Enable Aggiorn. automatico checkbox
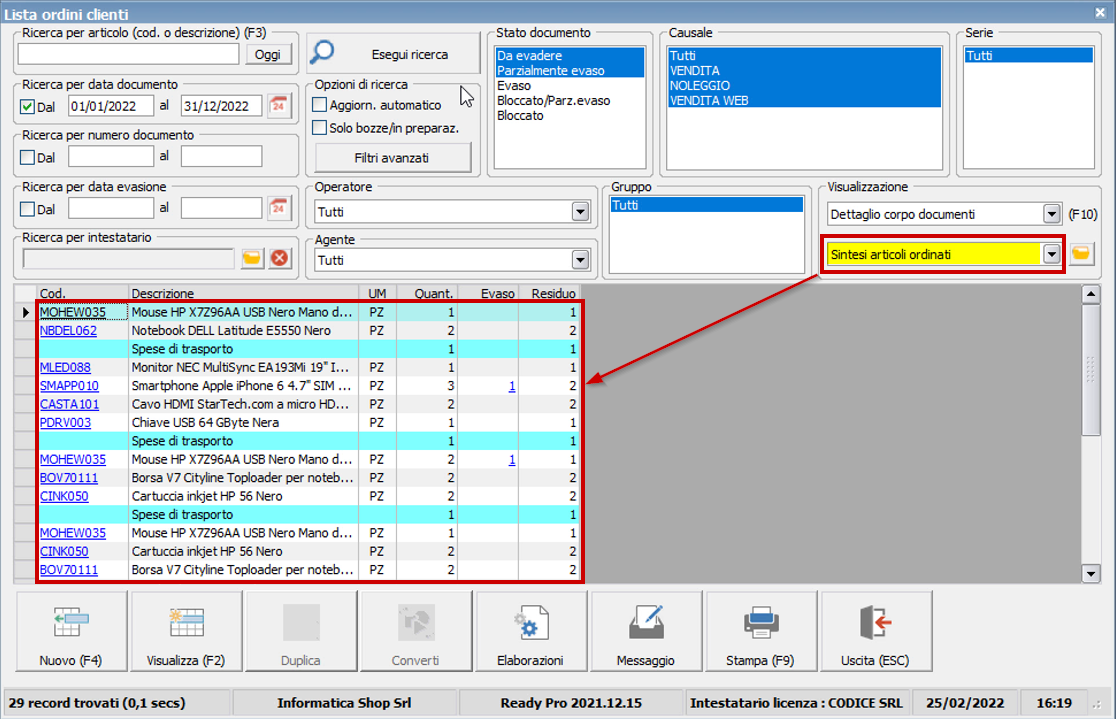The width and height of the screenshot is (1116, 719). point(320,105)
